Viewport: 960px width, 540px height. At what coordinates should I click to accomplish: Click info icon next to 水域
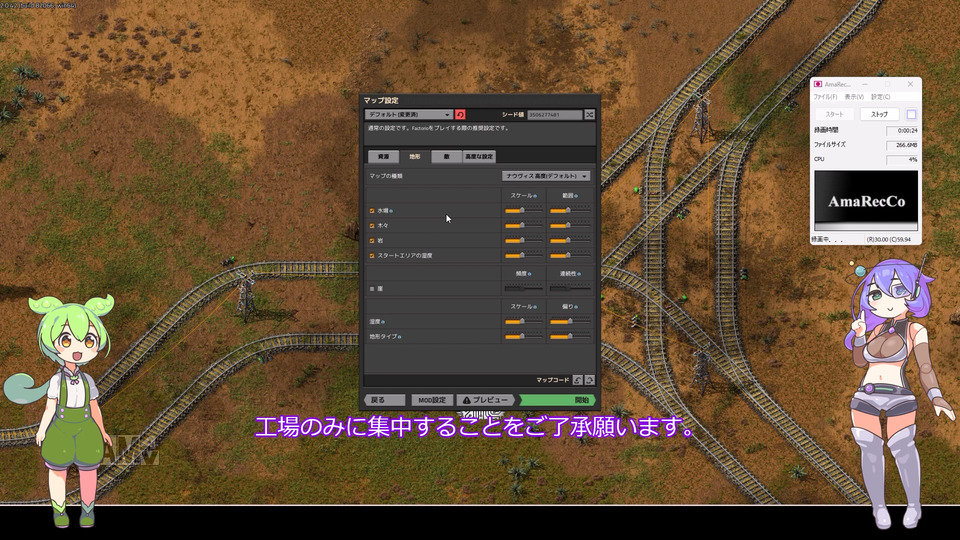(391, 211)
